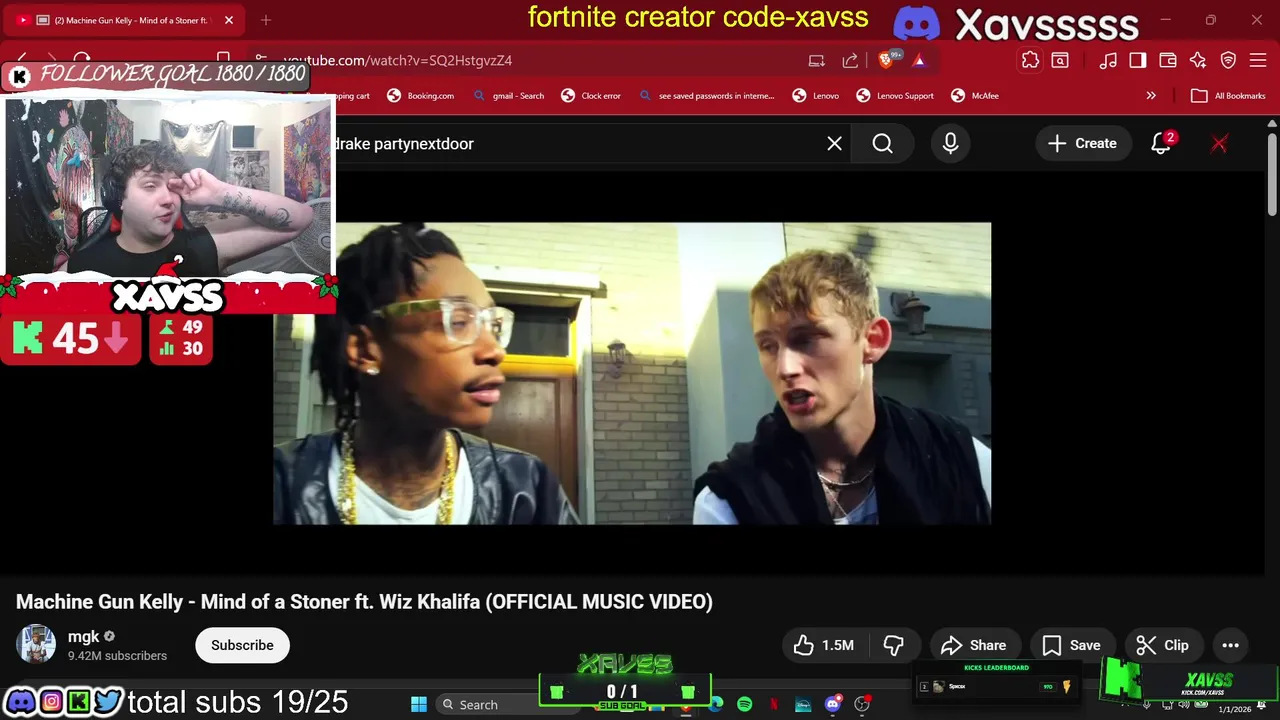Dislike the video with thumbs down
The height and width of the screenshot is (720, 1280).
(x=894, y=645)
